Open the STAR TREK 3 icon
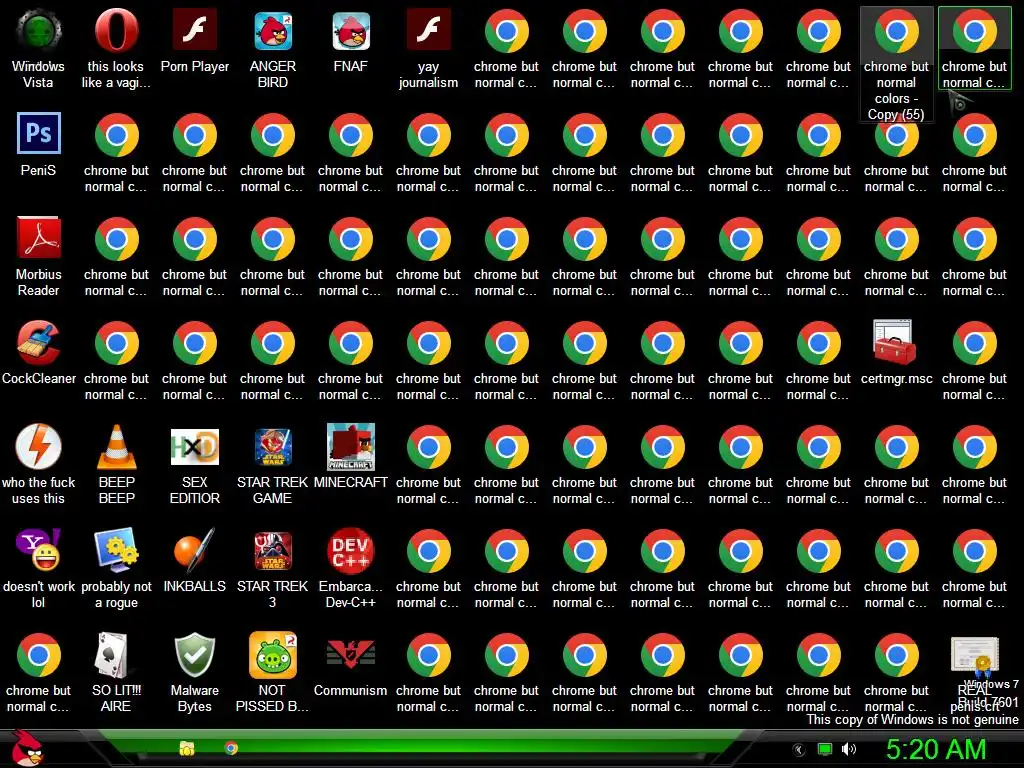Image resolution: width=1024 pixels, height=768 pixels. pos(273,550)
